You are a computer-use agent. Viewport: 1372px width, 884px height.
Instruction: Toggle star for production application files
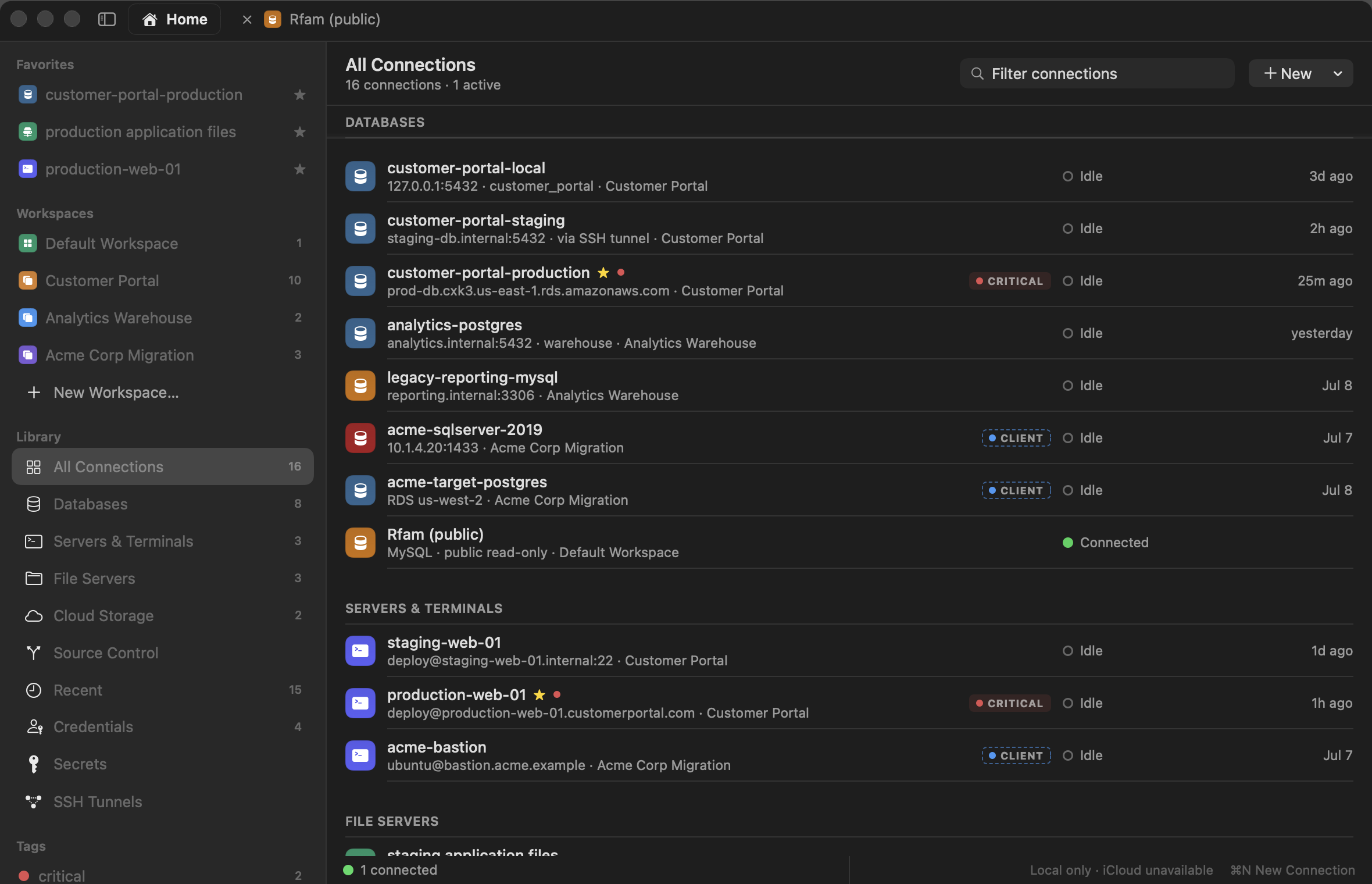pos(299,131)
